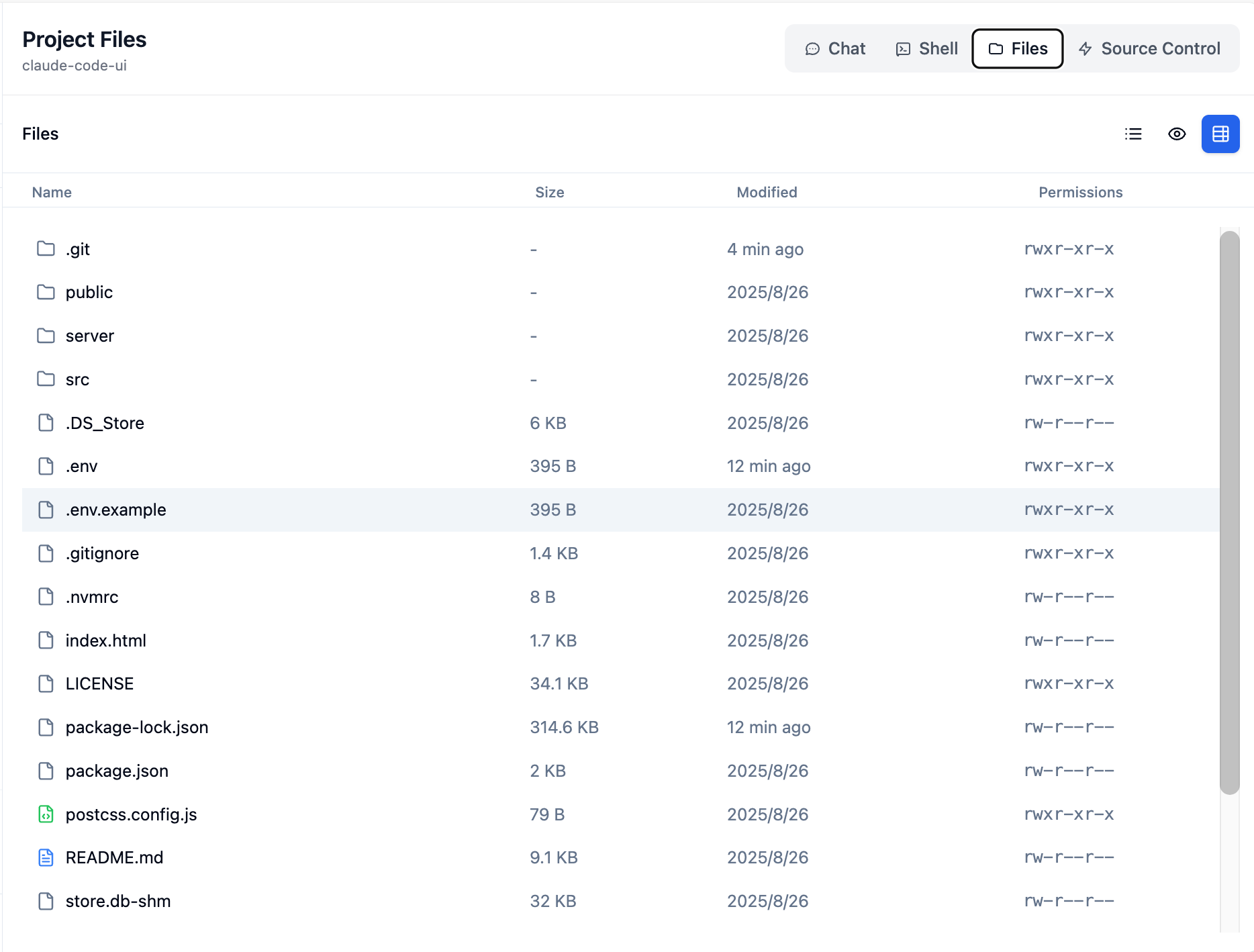
Task: Switch to simple list view icon
Action: pos(1133,134)
